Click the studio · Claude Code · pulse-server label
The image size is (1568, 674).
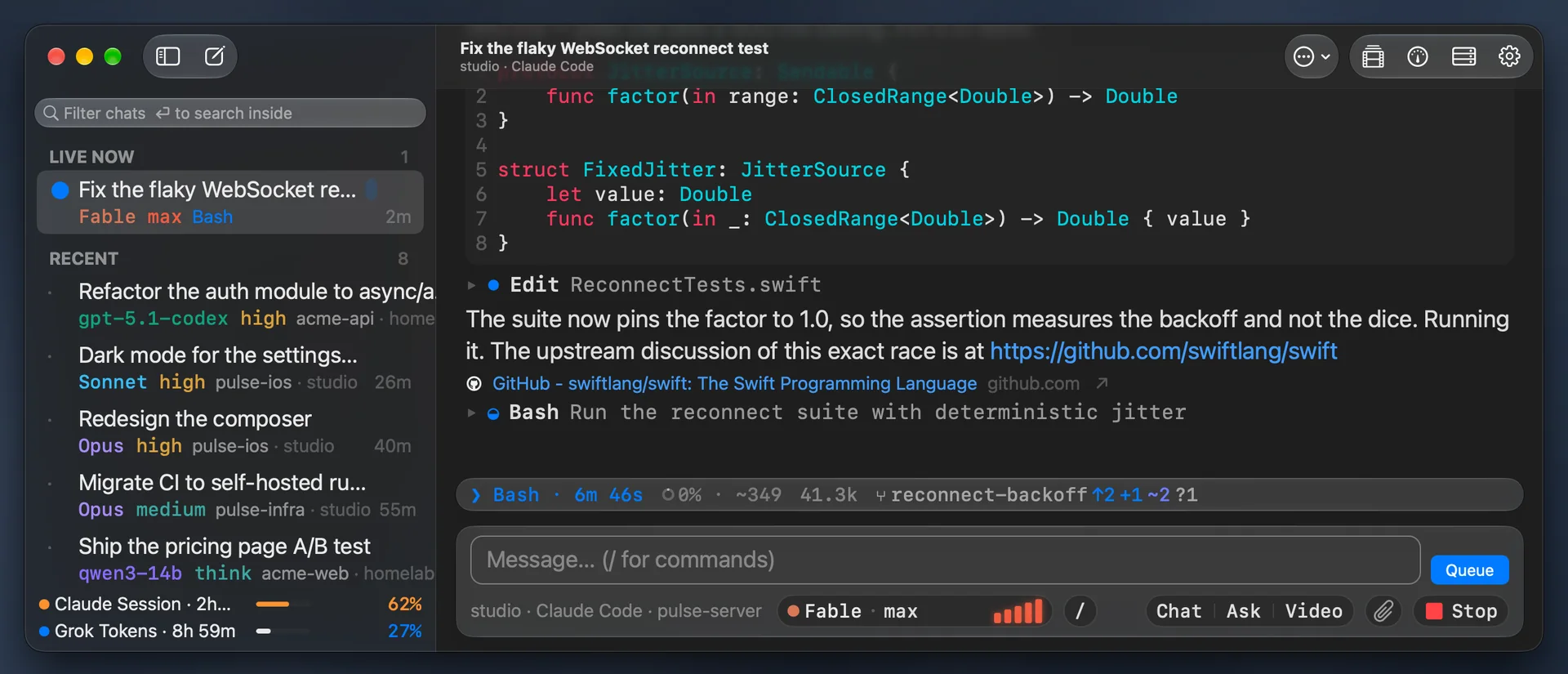click(616, 611)
